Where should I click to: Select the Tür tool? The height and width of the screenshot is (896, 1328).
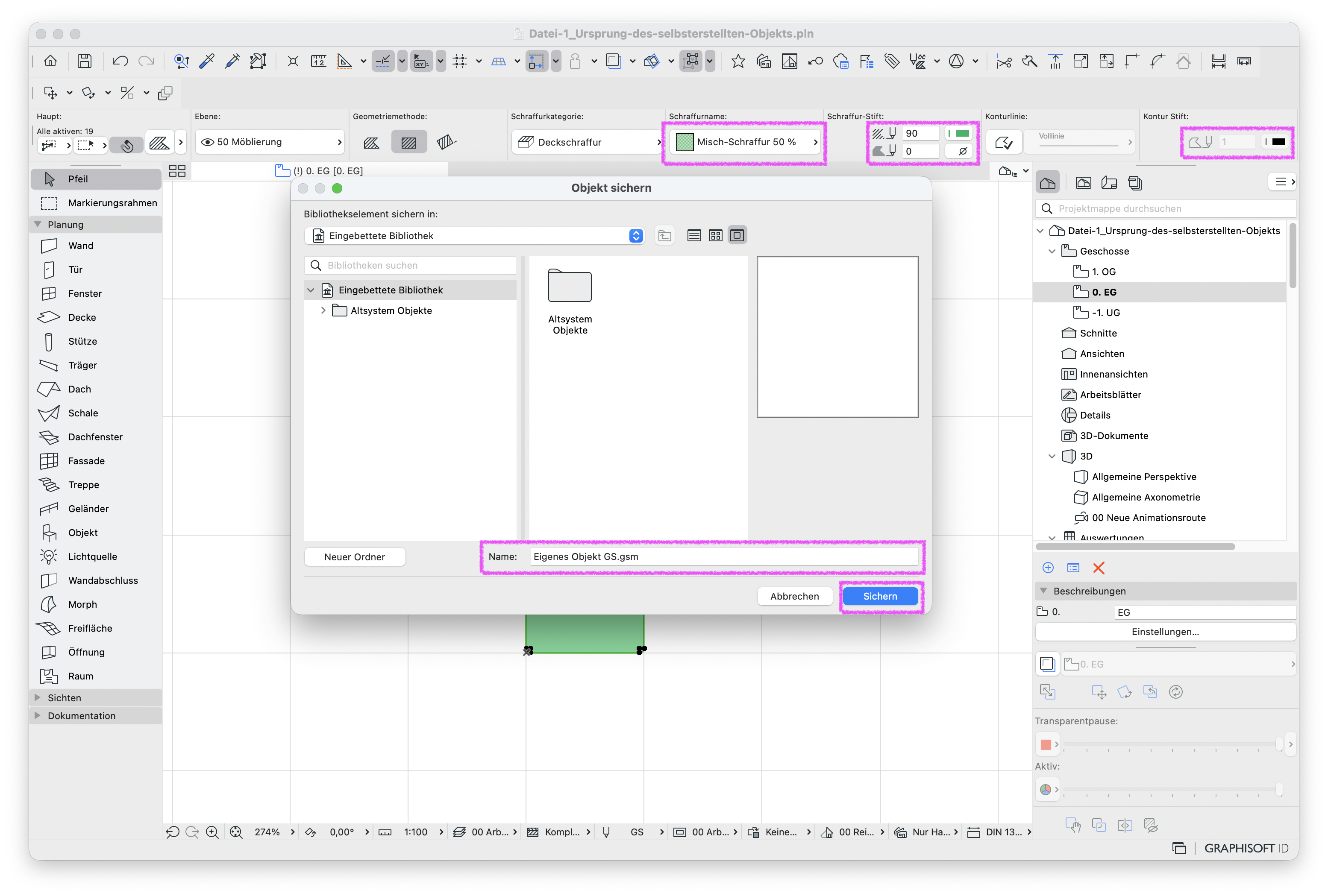(x=95, y=269)
